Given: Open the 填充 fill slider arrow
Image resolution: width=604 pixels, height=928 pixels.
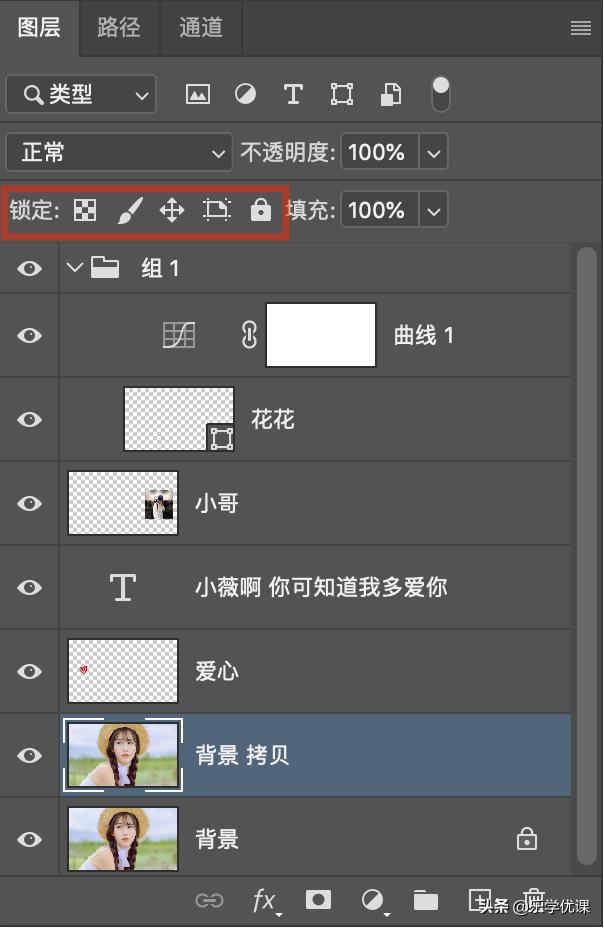Looking at the screenshot, I should coord(434,210).
